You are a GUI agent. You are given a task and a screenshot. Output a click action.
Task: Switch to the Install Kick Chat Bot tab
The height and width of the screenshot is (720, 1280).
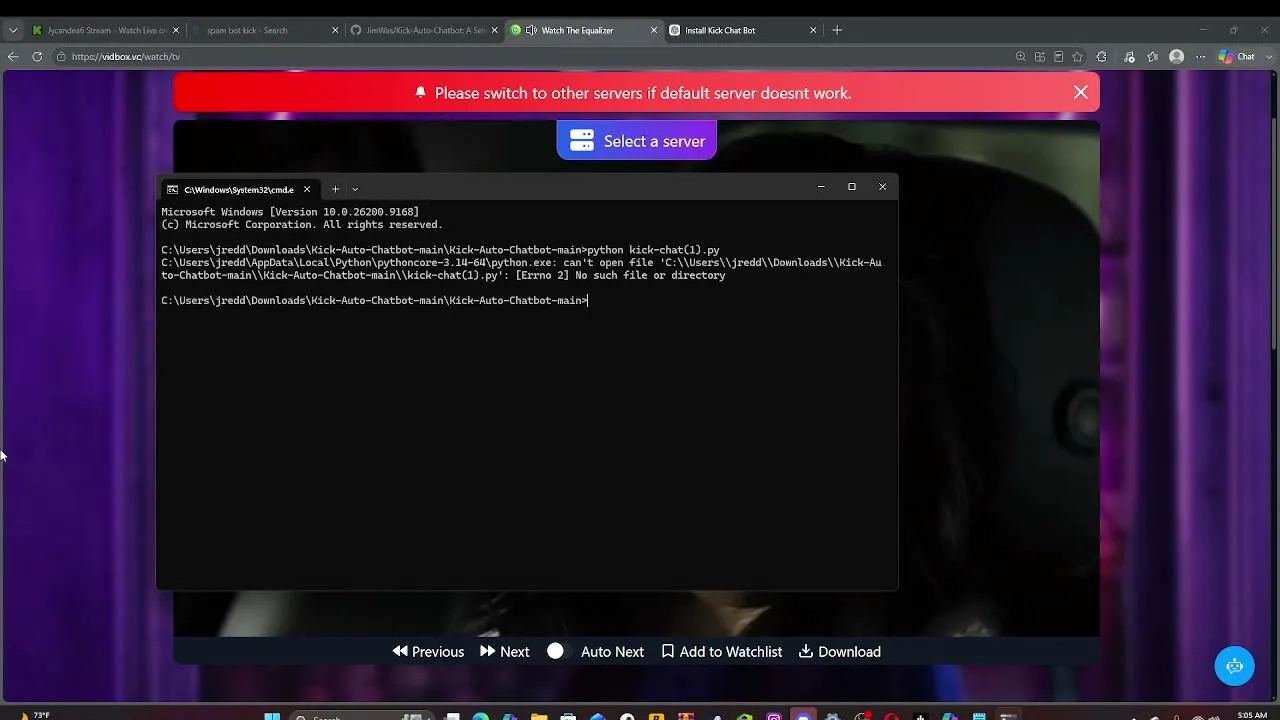coord(742,30)
